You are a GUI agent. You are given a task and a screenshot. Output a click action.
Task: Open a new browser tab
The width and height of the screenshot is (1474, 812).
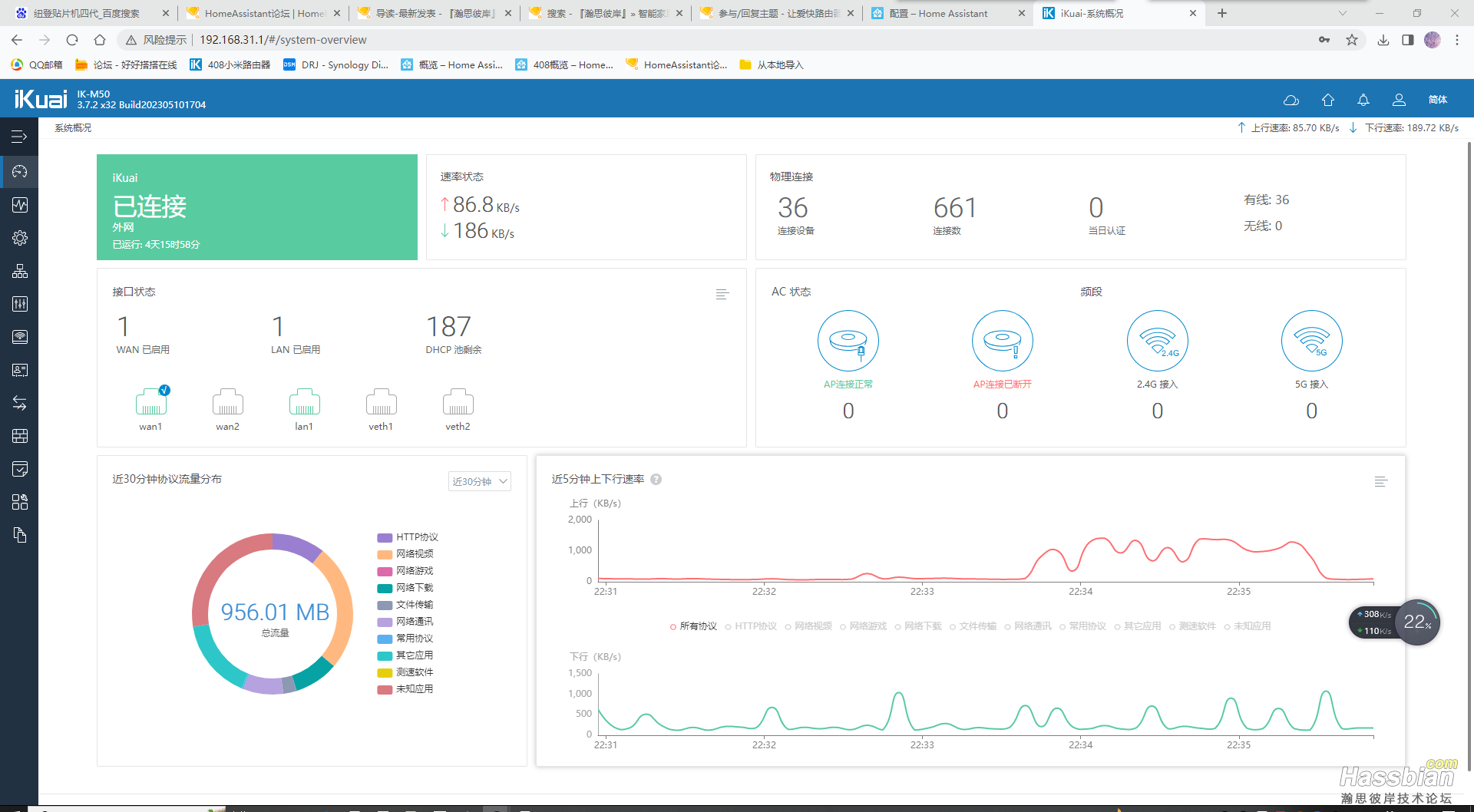coord(1222,13)
